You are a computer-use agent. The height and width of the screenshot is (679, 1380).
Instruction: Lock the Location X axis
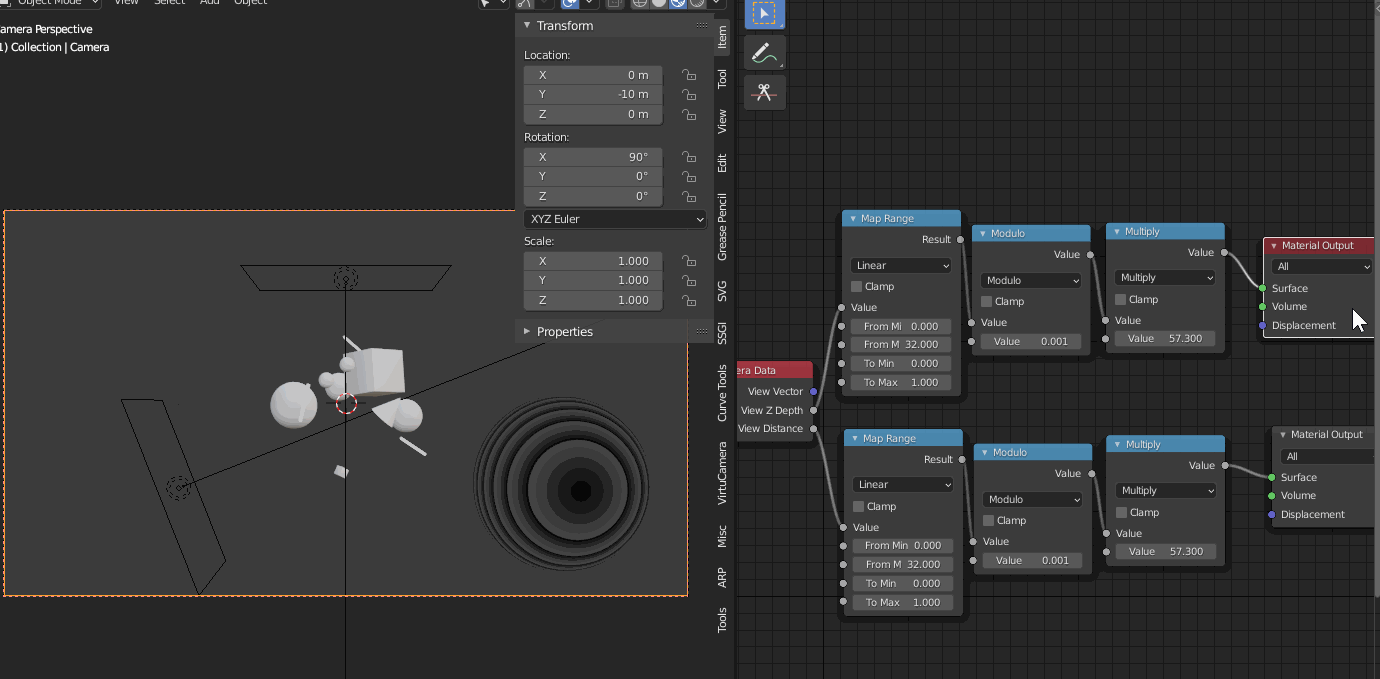tap(688, 75)
